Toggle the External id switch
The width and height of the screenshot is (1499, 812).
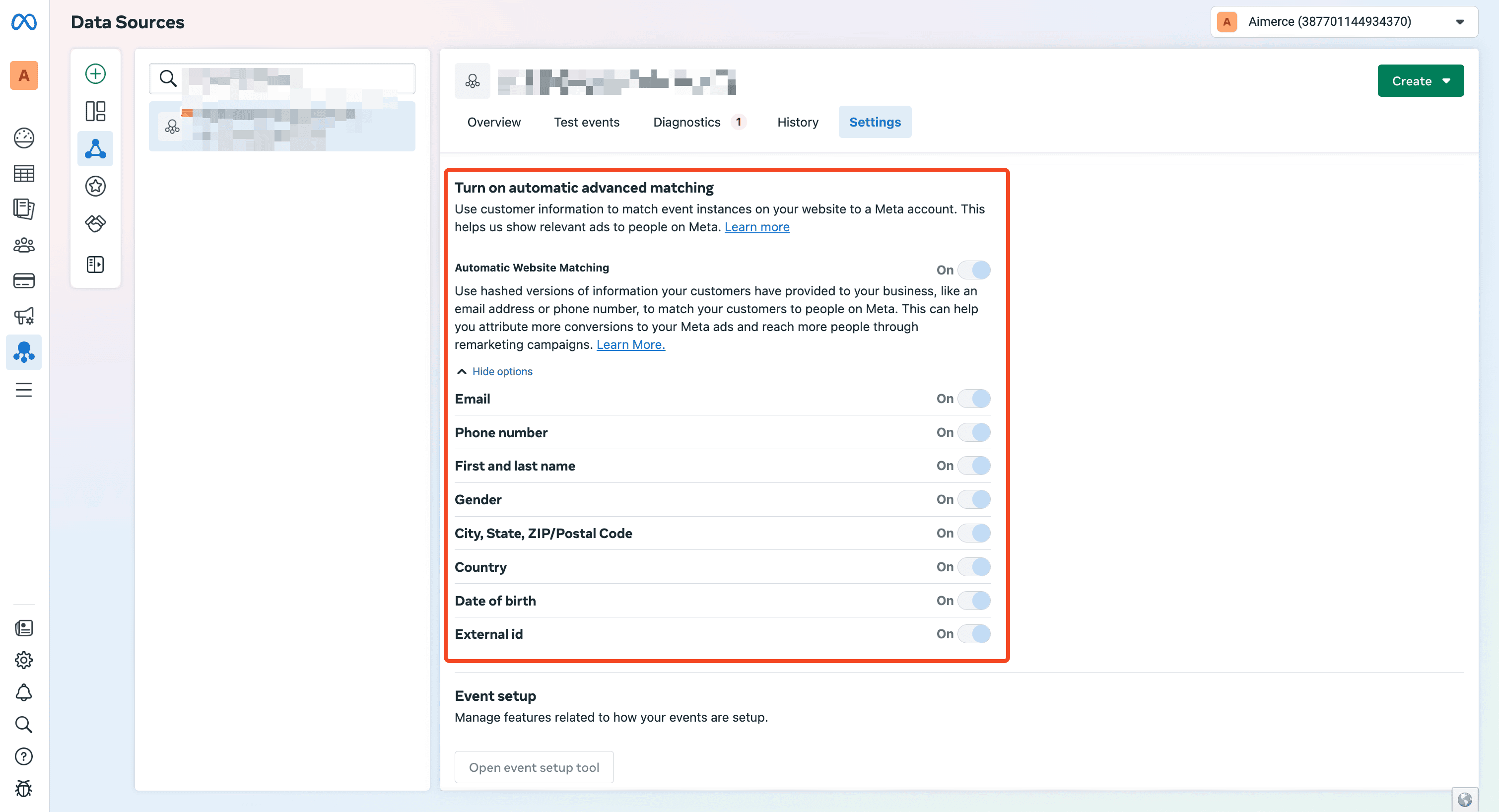(973, 634)
